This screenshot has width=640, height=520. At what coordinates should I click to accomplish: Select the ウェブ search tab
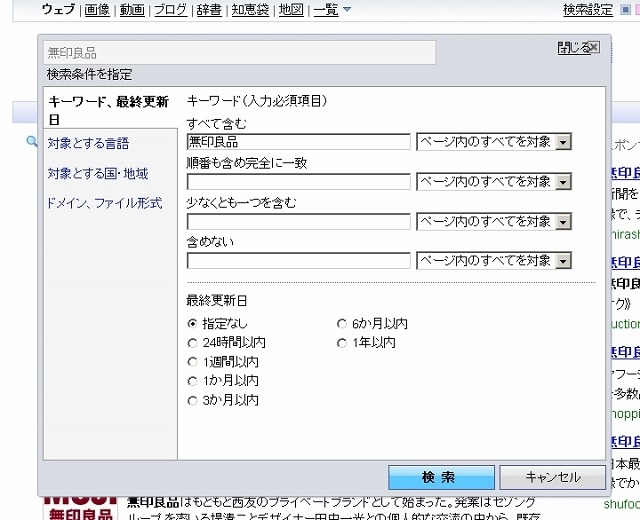tap(58, 9)
